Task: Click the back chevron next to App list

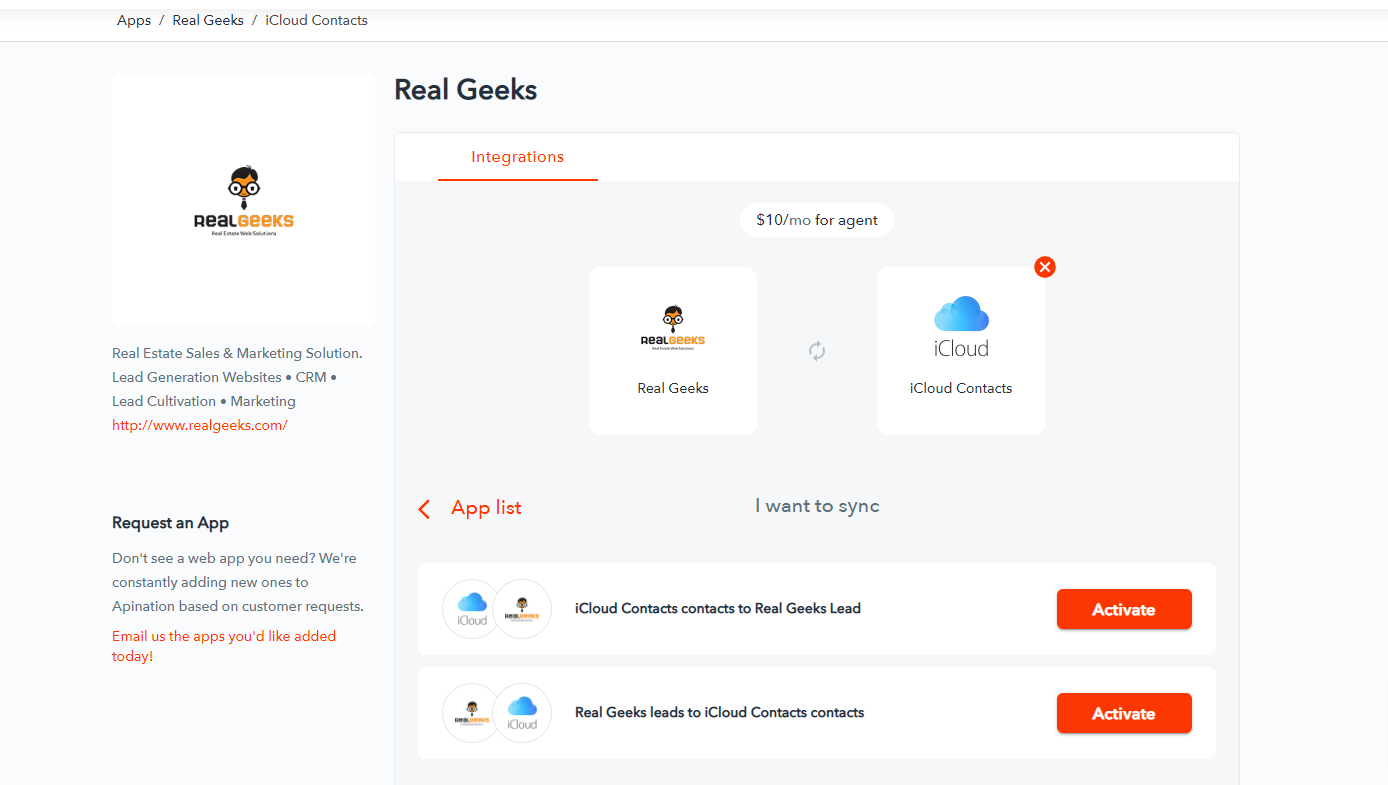Action: [424, 509]
